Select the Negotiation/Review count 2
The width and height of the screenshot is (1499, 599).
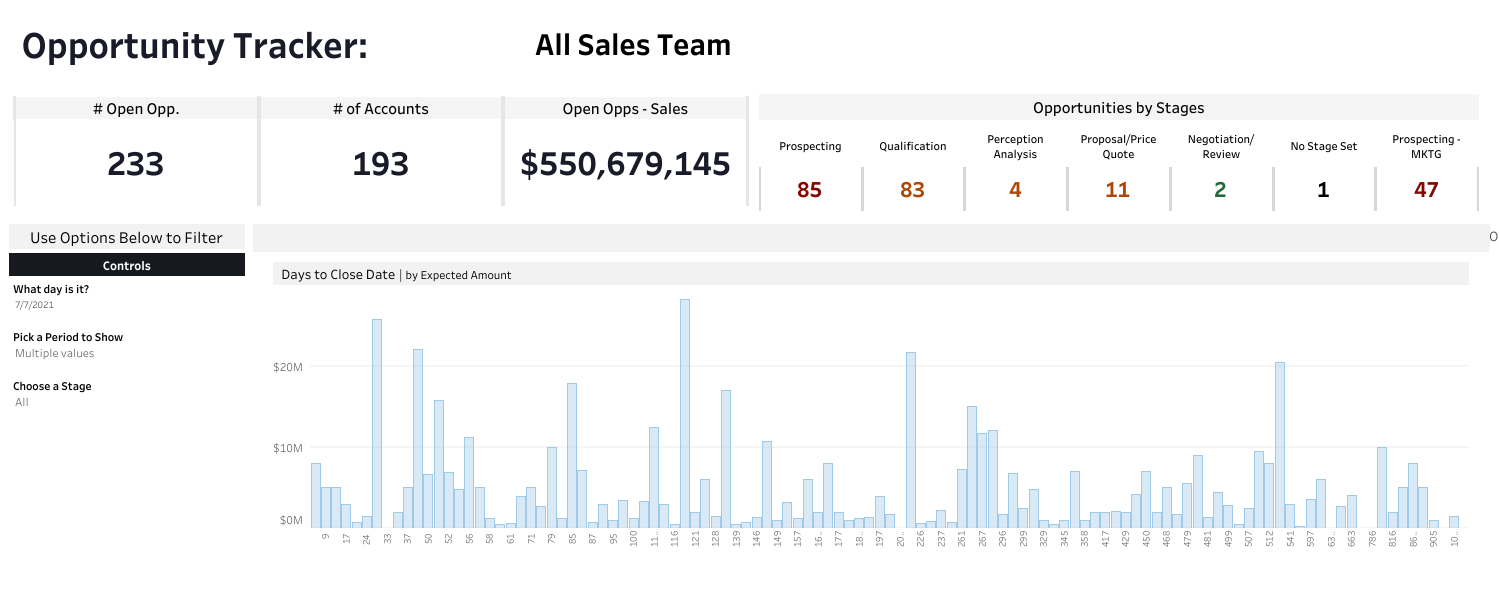[x=1220, y=189]
